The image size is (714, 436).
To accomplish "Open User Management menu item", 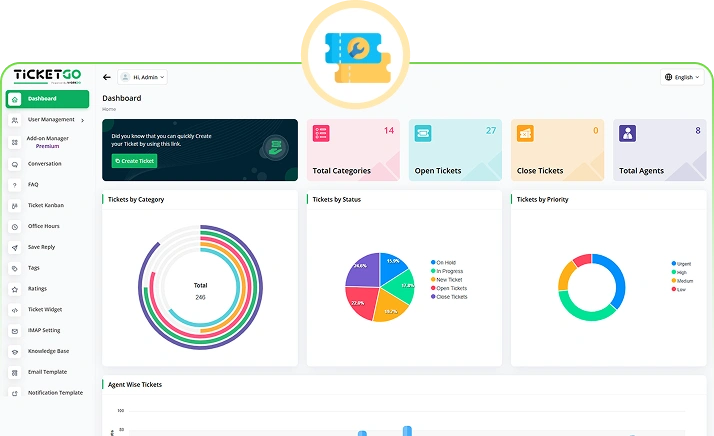I will [47, 120].
